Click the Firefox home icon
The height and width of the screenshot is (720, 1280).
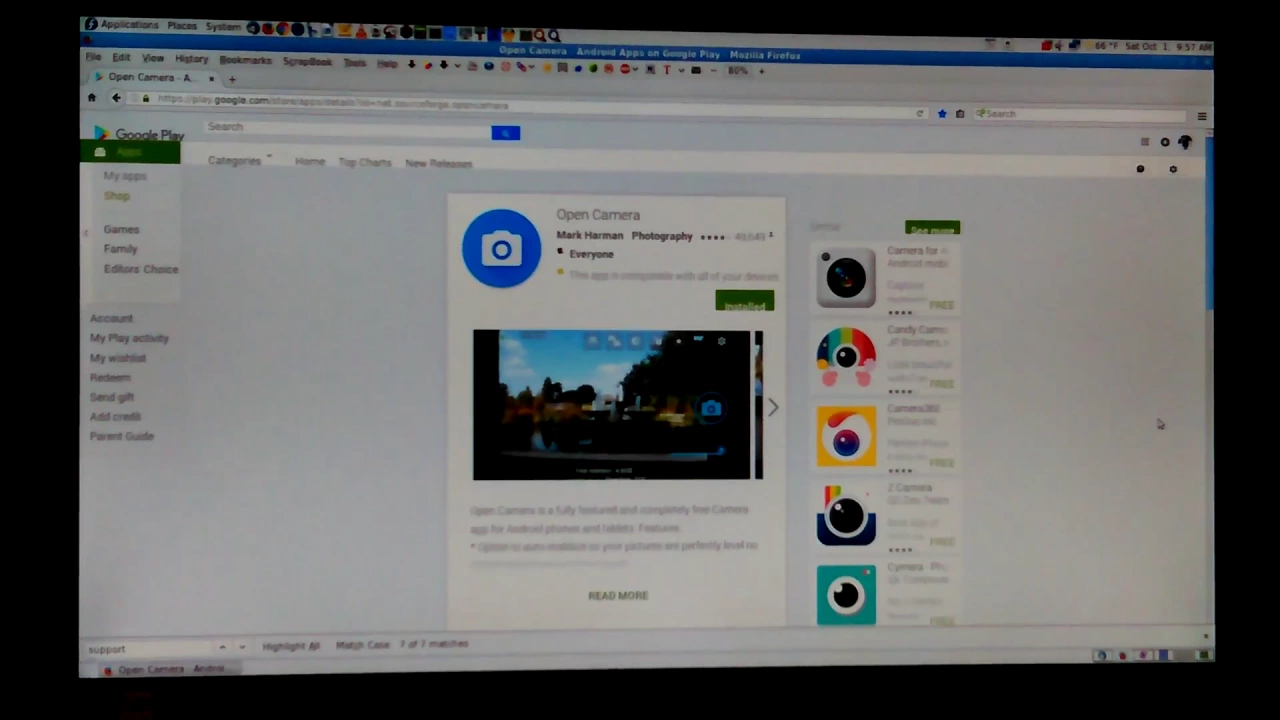[92, 97]
